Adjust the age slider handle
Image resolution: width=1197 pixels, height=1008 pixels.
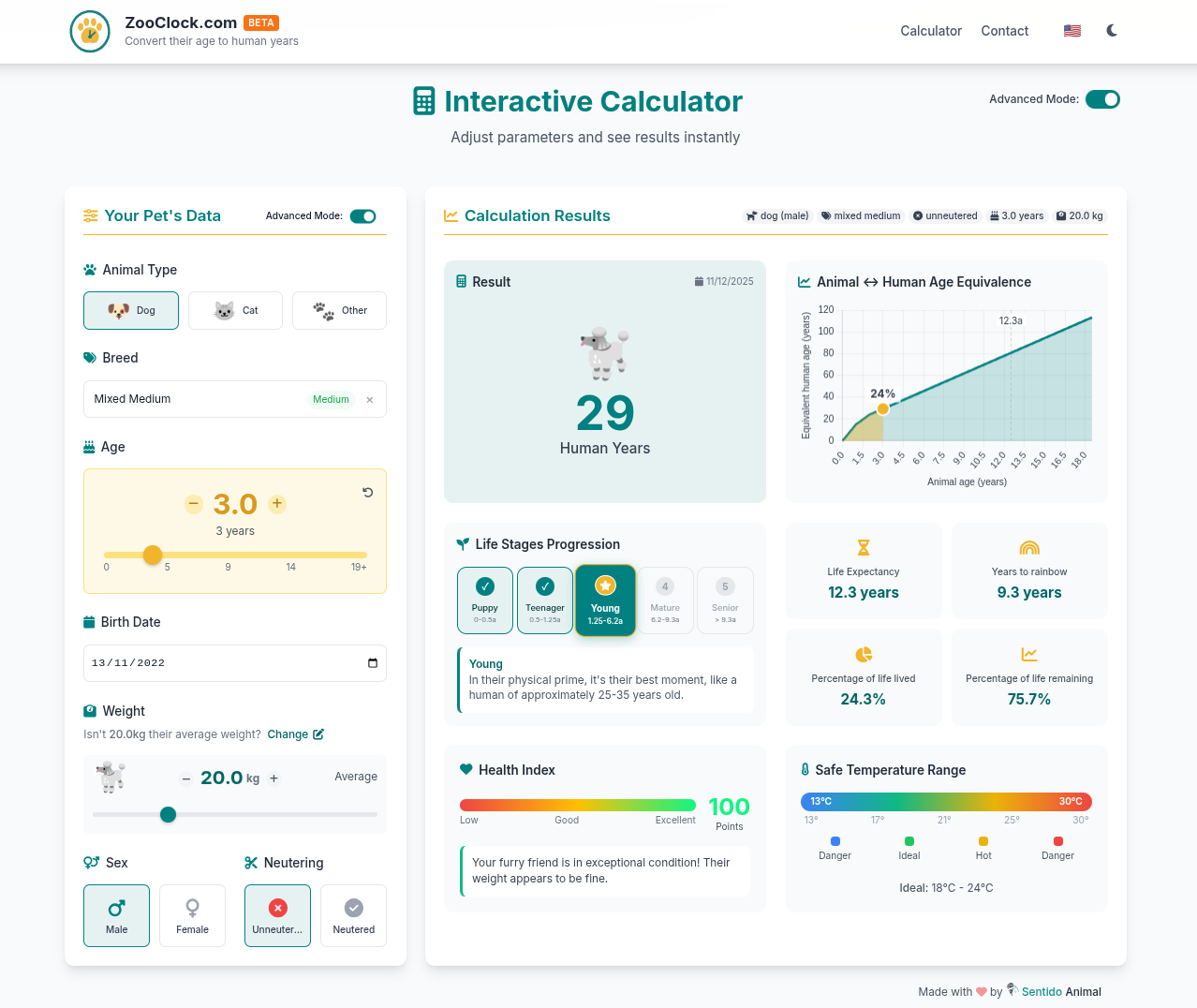coord(153,555)
